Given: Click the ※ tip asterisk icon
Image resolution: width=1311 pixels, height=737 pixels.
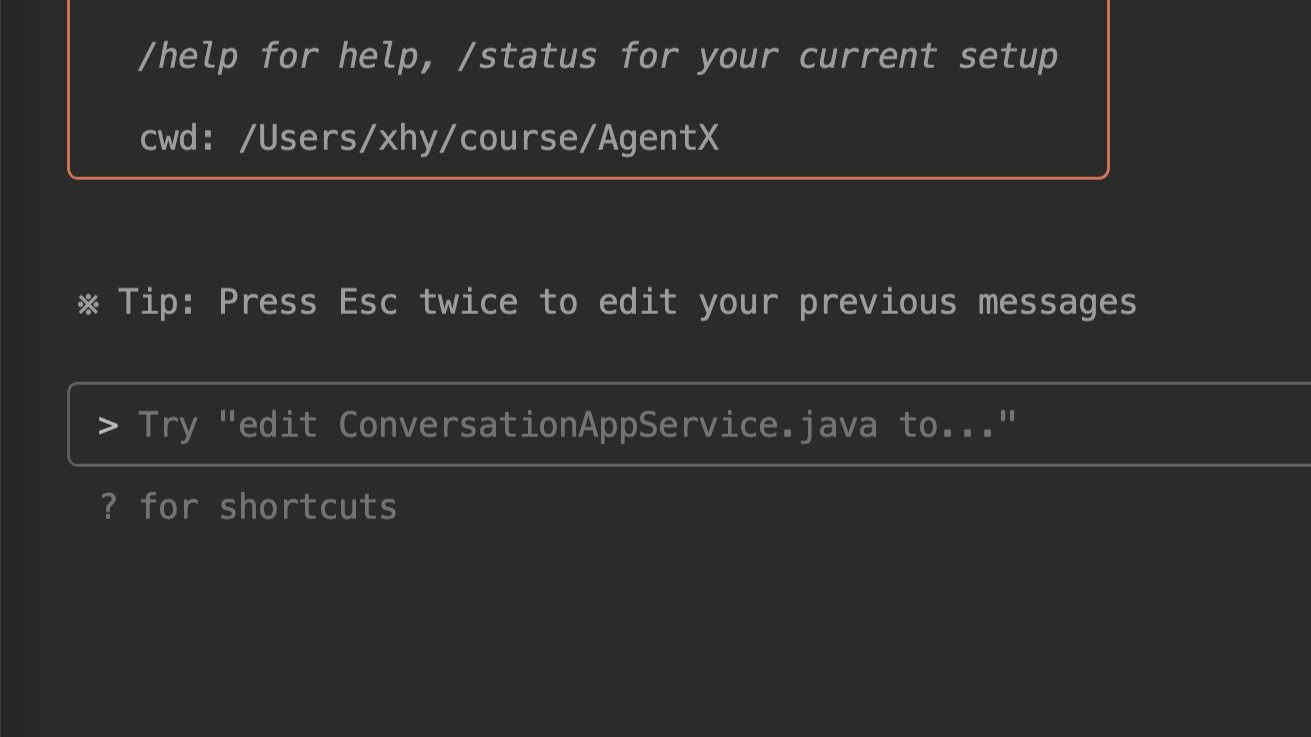Looking at the screenshot, I should (88, 304).
